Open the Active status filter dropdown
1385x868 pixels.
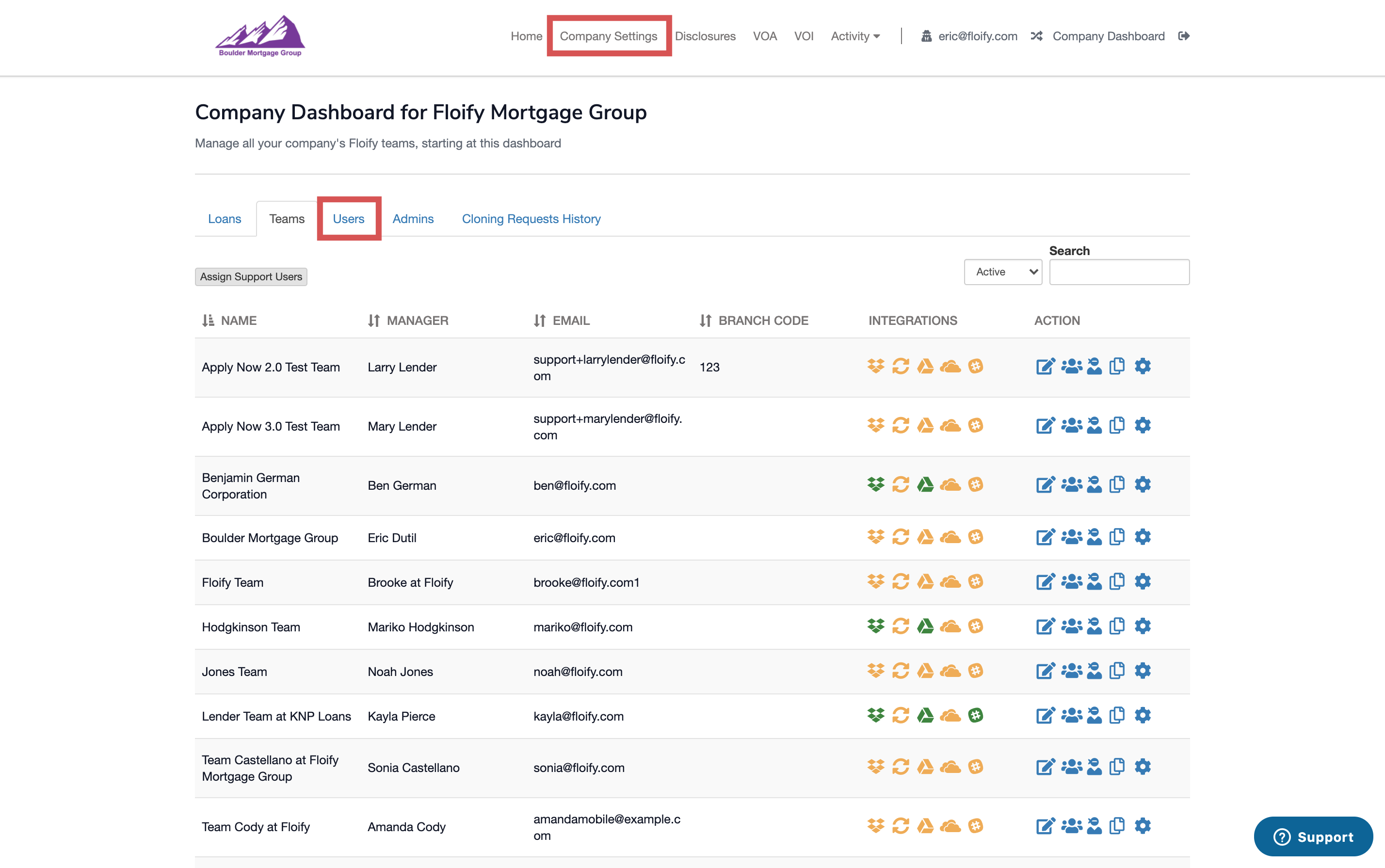coord(1002,272)
